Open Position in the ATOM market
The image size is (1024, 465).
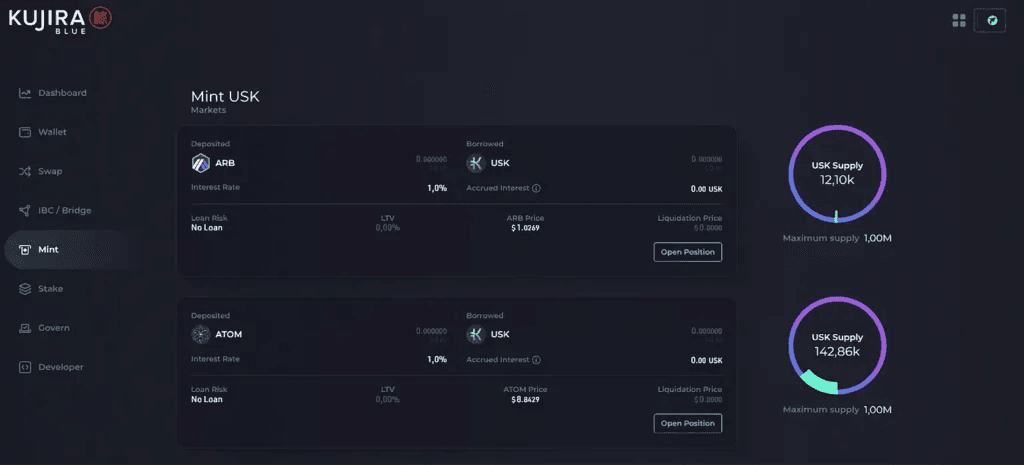[x=688, y=423]
